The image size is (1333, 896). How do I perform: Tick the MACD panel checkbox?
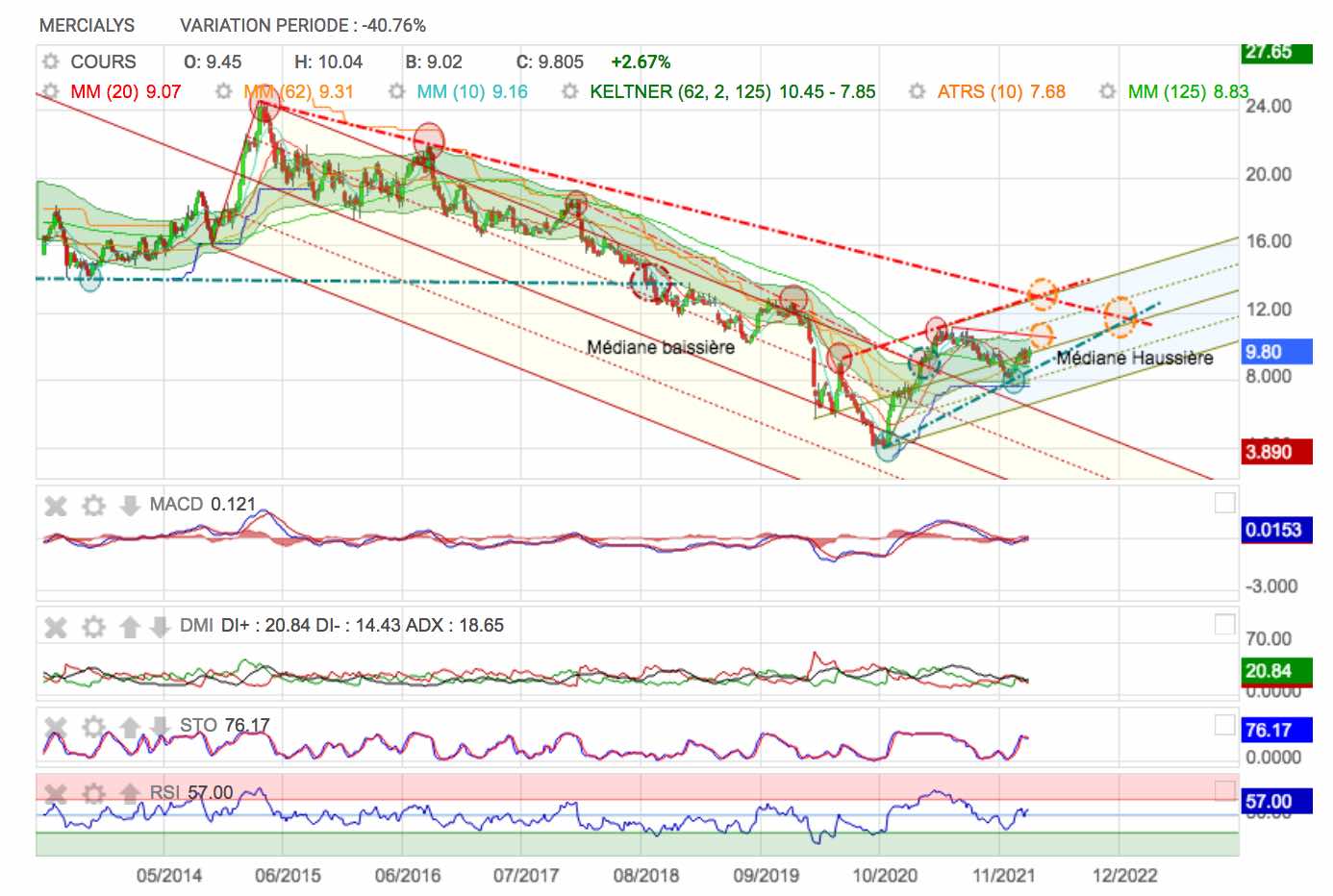(x=1224, y=503)
